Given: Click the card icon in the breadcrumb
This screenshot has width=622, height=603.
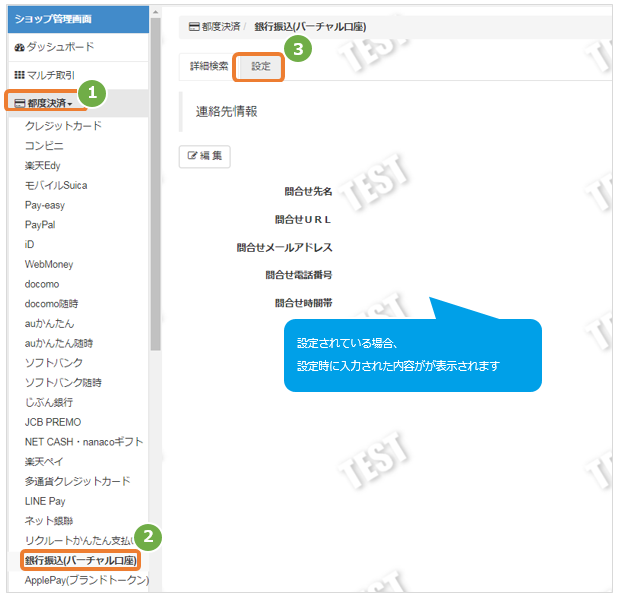Looking at the screenshot, I should (x=194, y=27).
